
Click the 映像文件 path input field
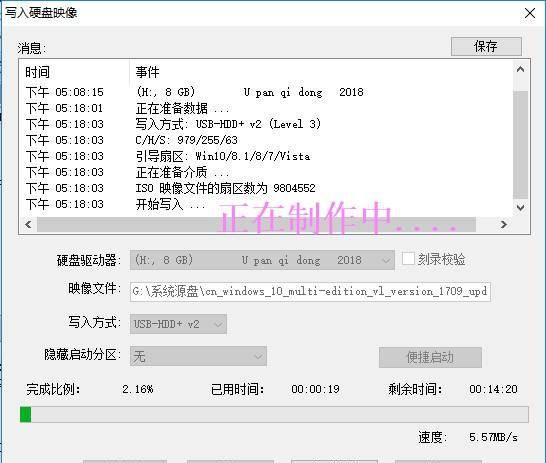tap(310, 291)
